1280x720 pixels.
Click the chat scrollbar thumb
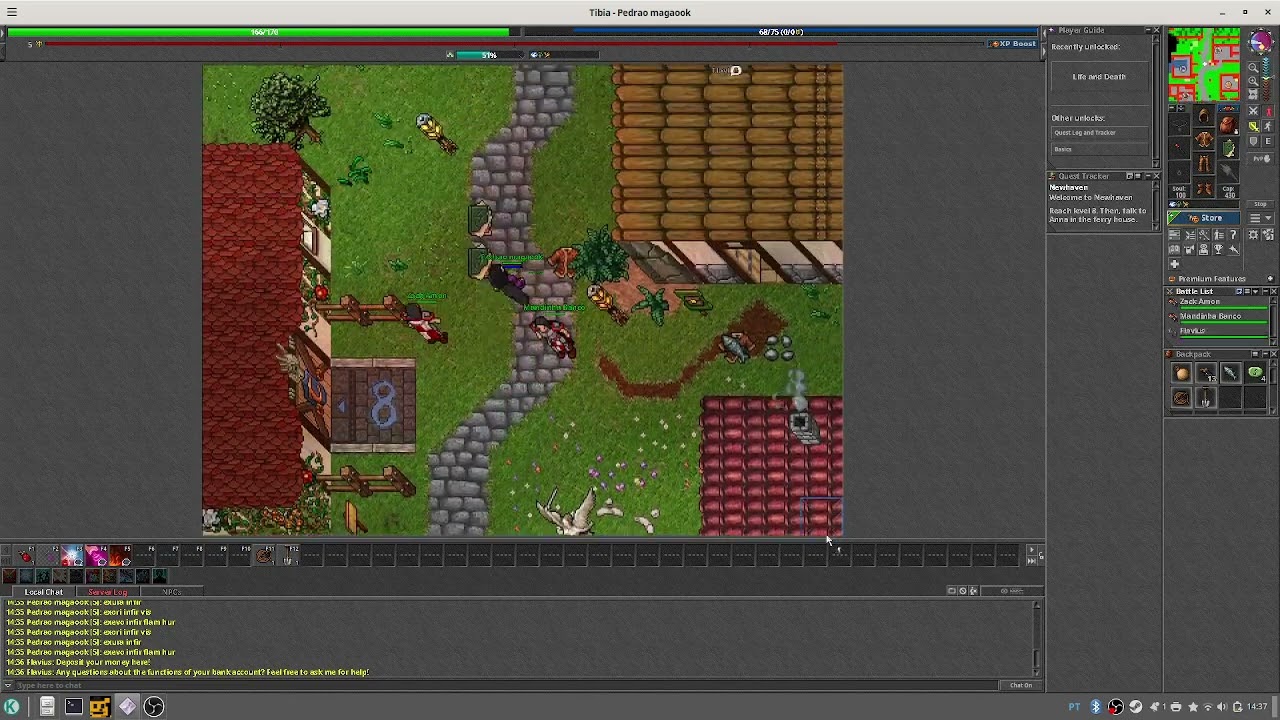click(1037, 660)
